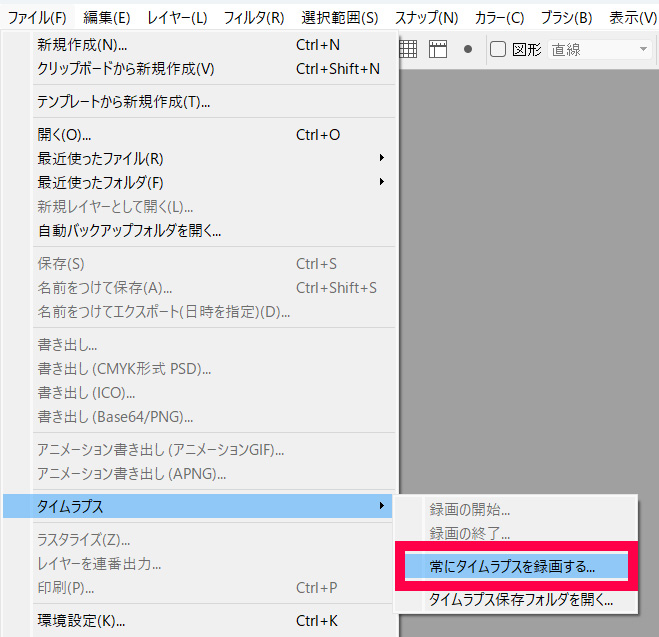Click 開く to open a file
Screen dimensions: 659x637
point(64,134)
